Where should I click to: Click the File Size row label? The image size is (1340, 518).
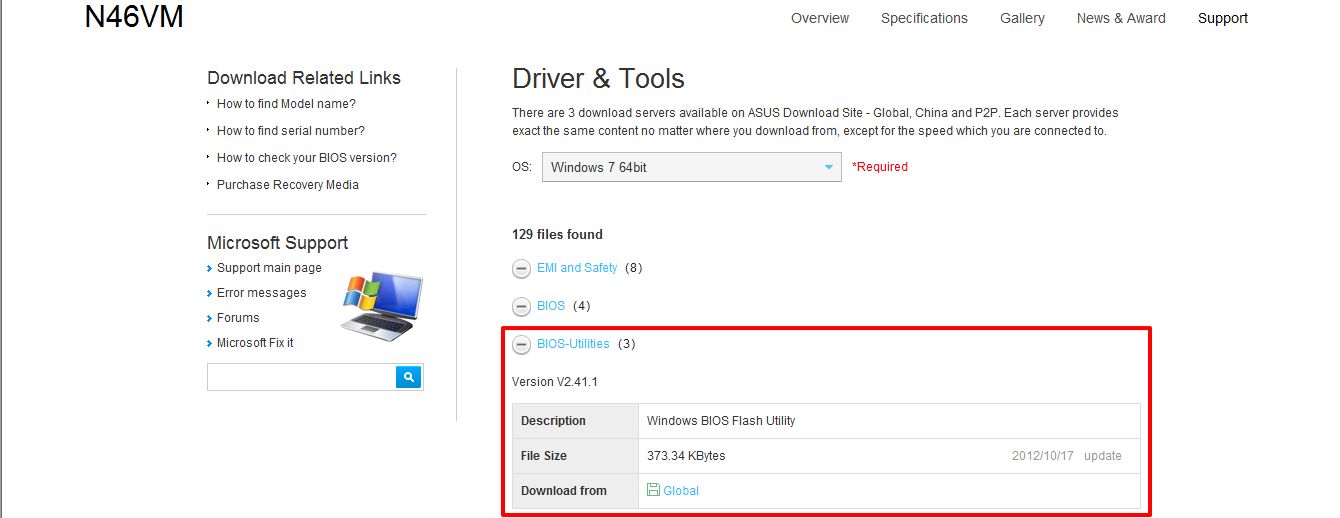[x=544, y=456]
